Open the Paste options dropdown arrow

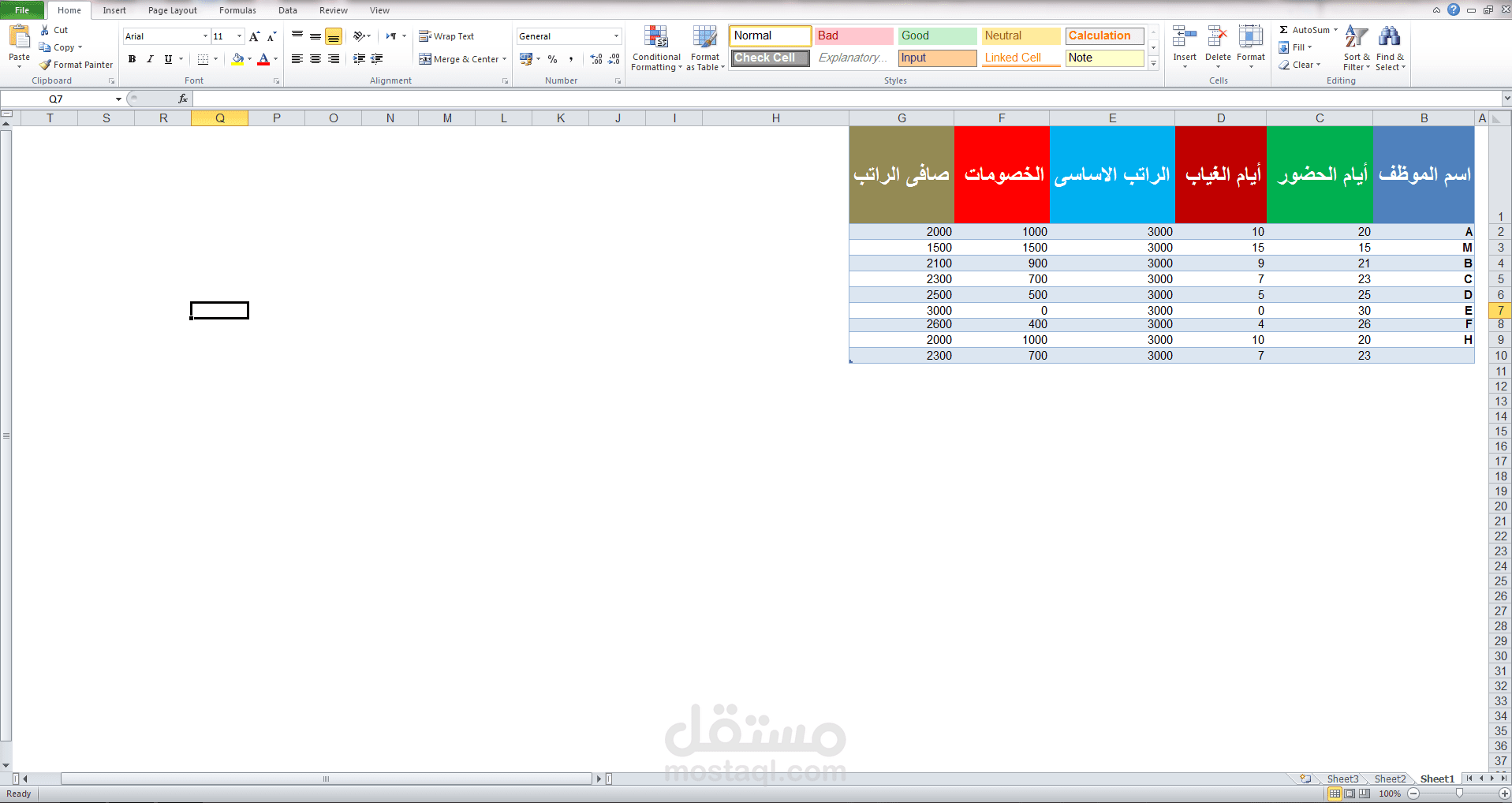pos(19,66)
